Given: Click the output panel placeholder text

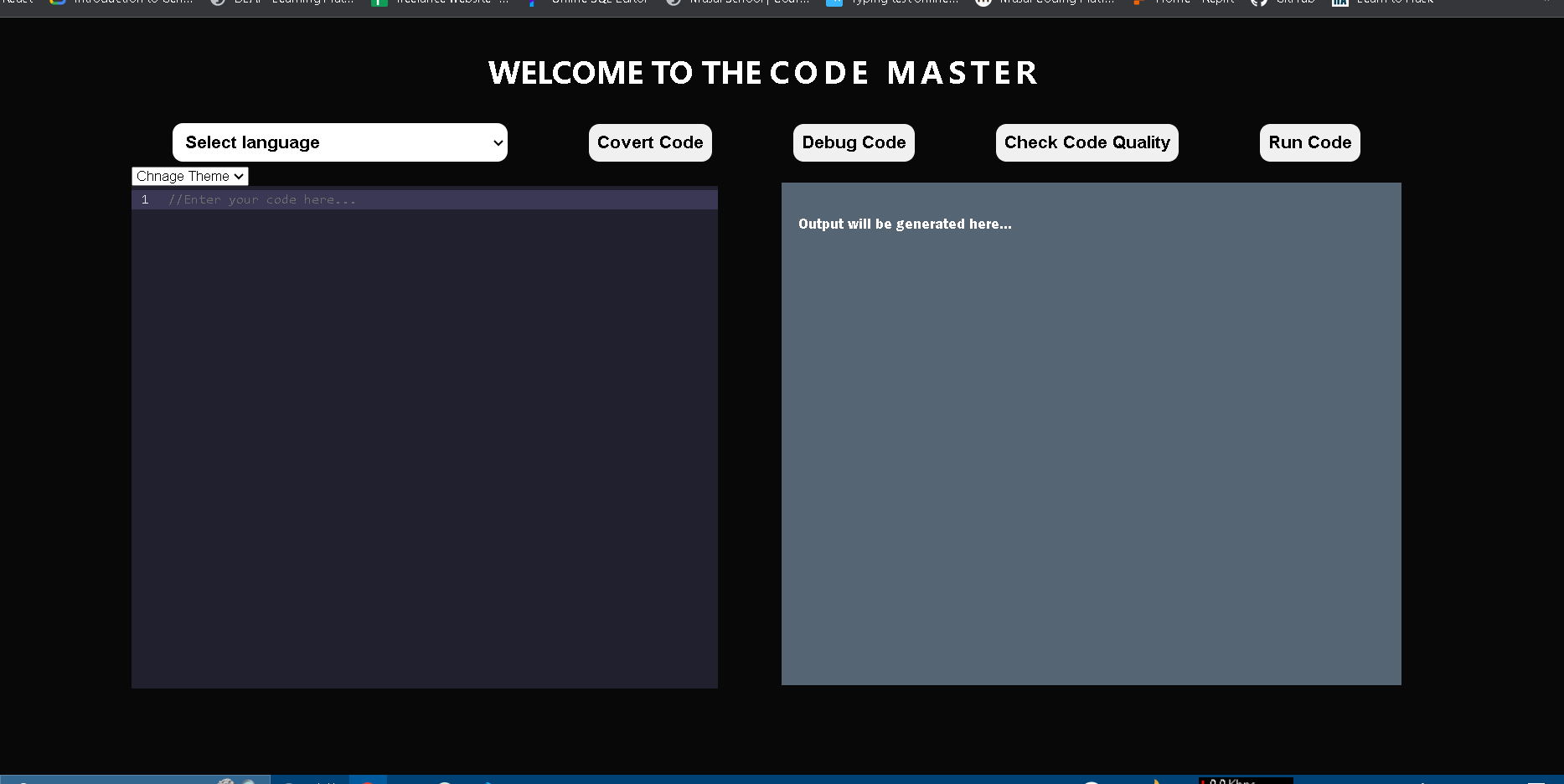Looking at the screenshot, I should (905, 224).
